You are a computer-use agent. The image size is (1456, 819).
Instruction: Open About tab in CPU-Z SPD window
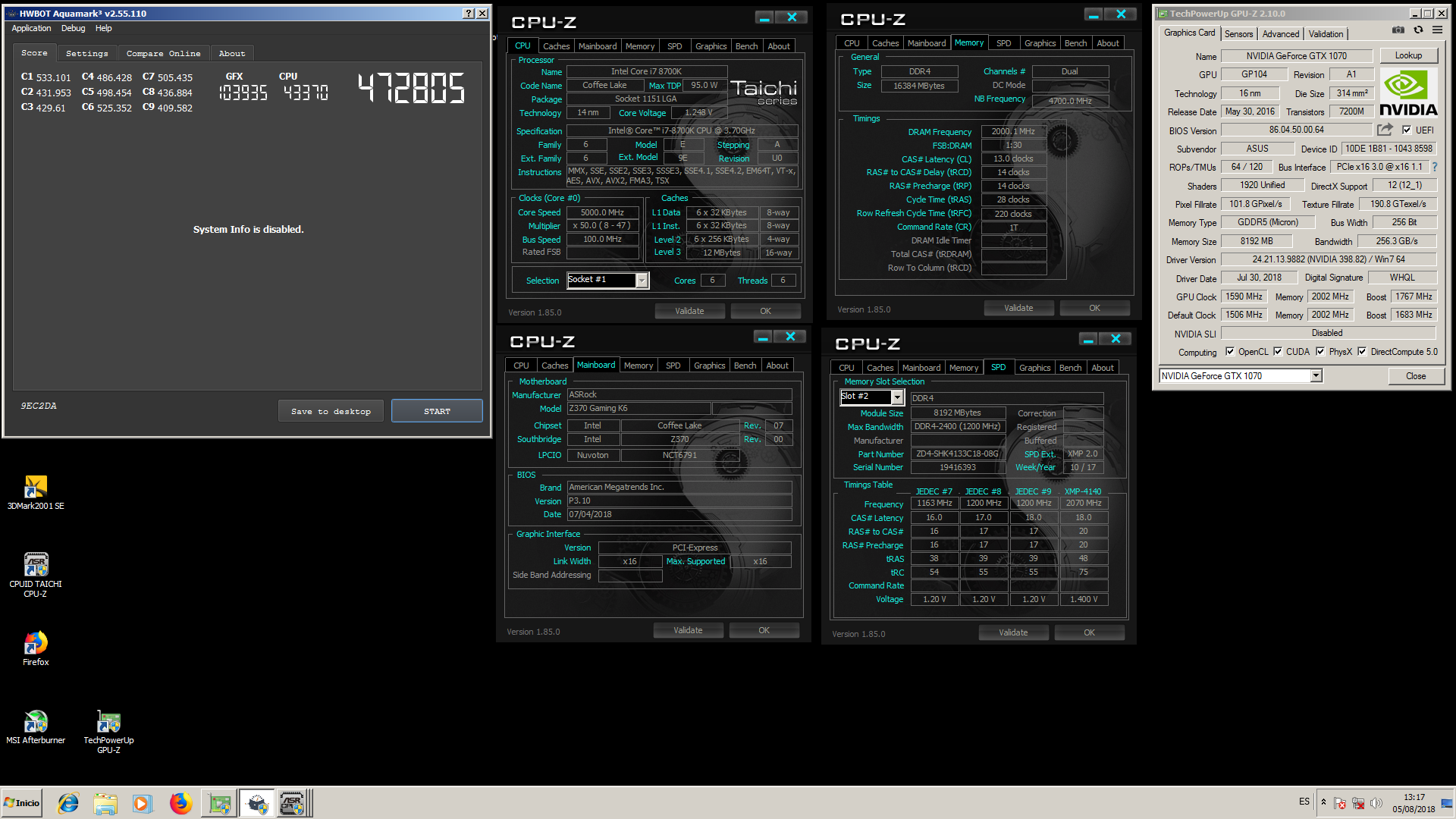point(1102,368)
